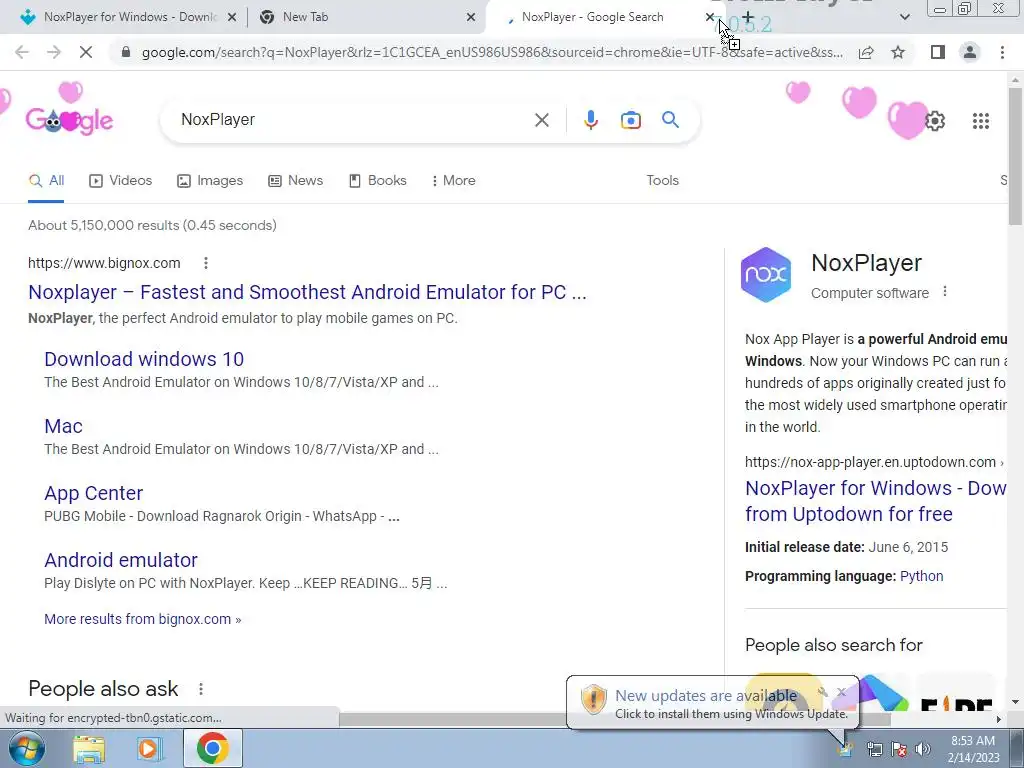Open the Mac sitelink

[x=63, y=426]
